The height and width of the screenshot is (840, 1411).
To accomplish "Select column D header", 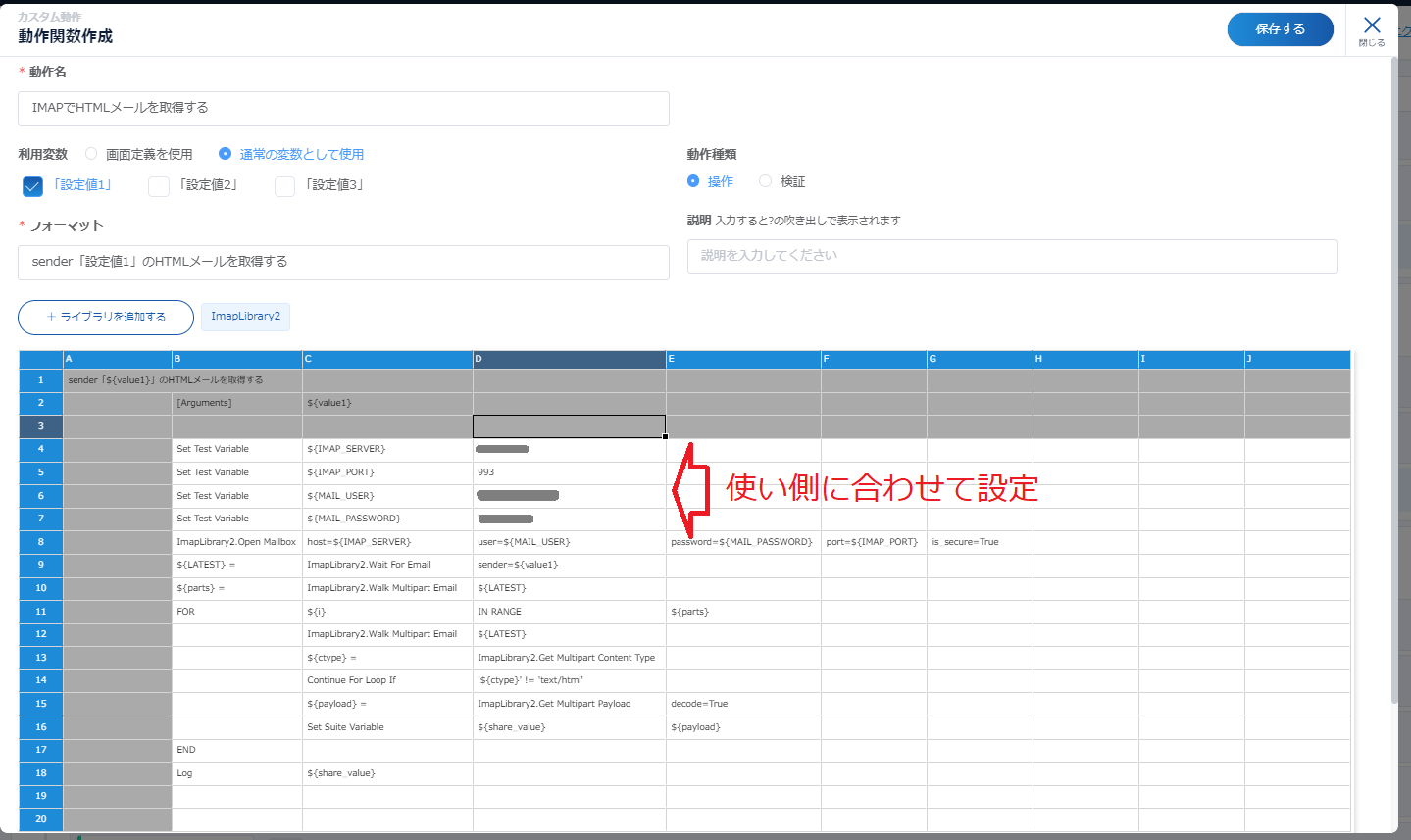I will pyautogui.click(x=569, y=359).
